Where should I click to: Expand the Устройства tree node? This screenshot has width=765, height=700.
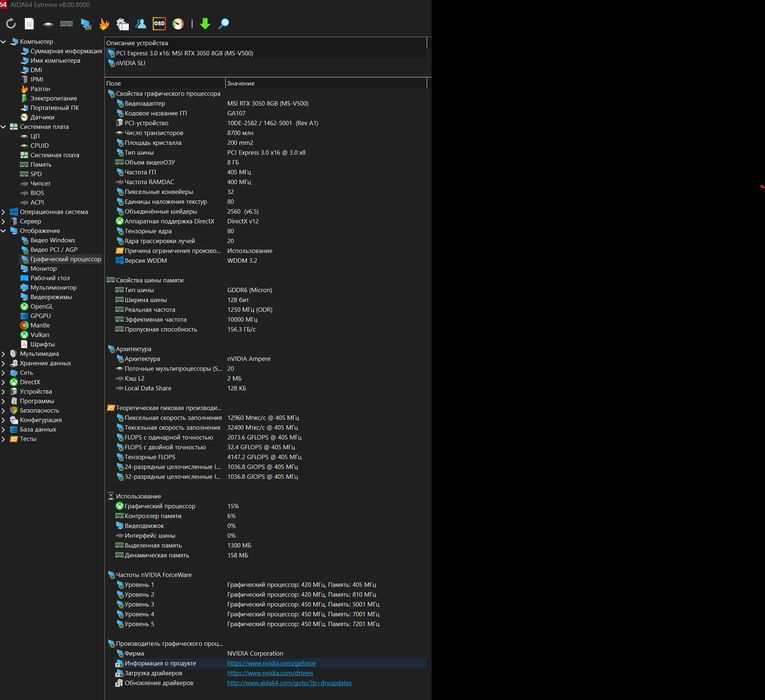(x=3, y=391)
